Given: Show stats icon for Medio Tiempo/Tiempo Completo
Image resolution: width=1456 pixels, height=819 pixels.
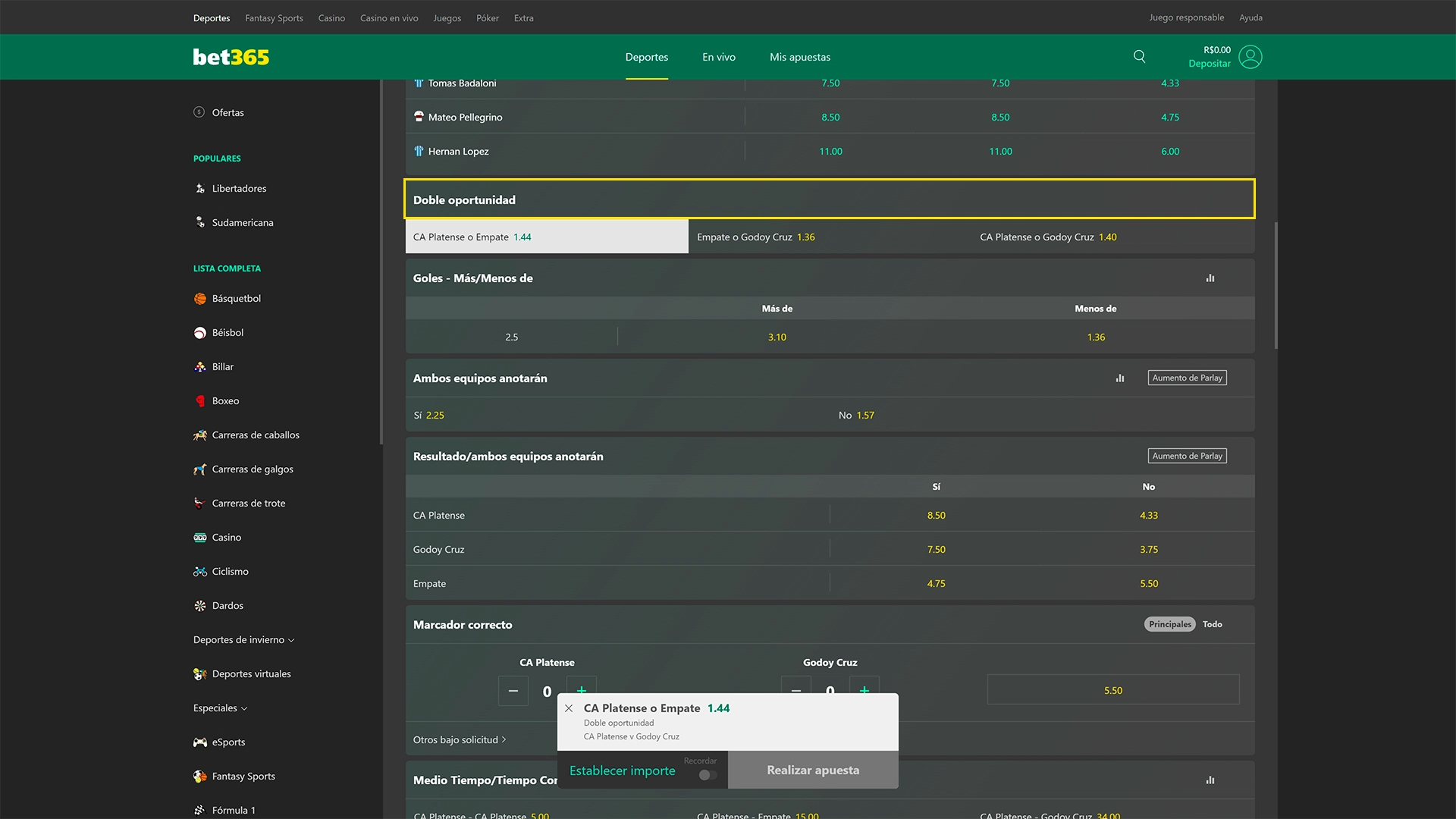Looking at the screenshot, I should (1210, 780).
